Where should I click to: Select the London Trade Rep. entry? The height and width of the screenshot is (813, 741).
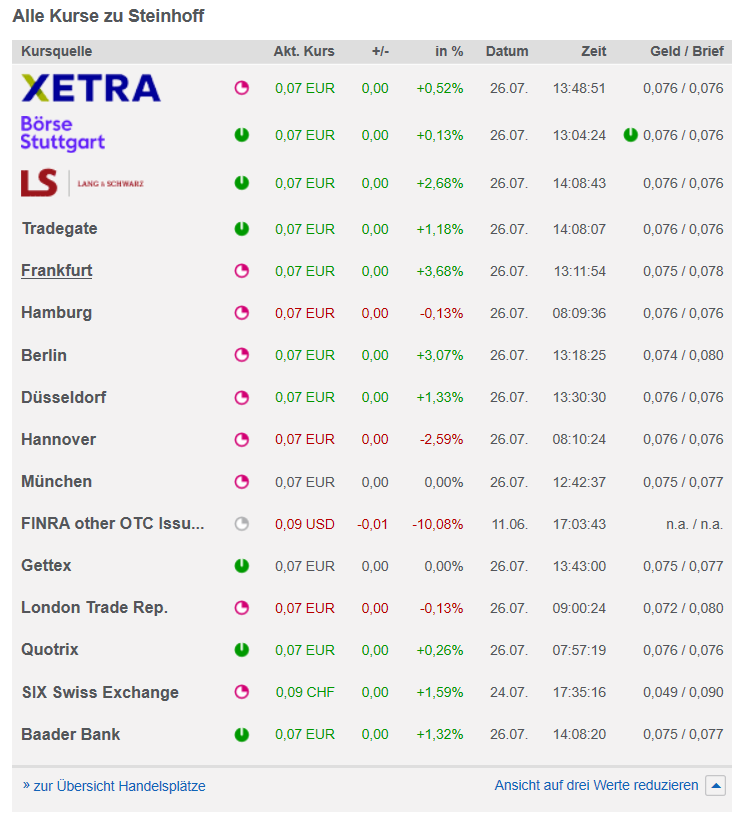[94, 608]
